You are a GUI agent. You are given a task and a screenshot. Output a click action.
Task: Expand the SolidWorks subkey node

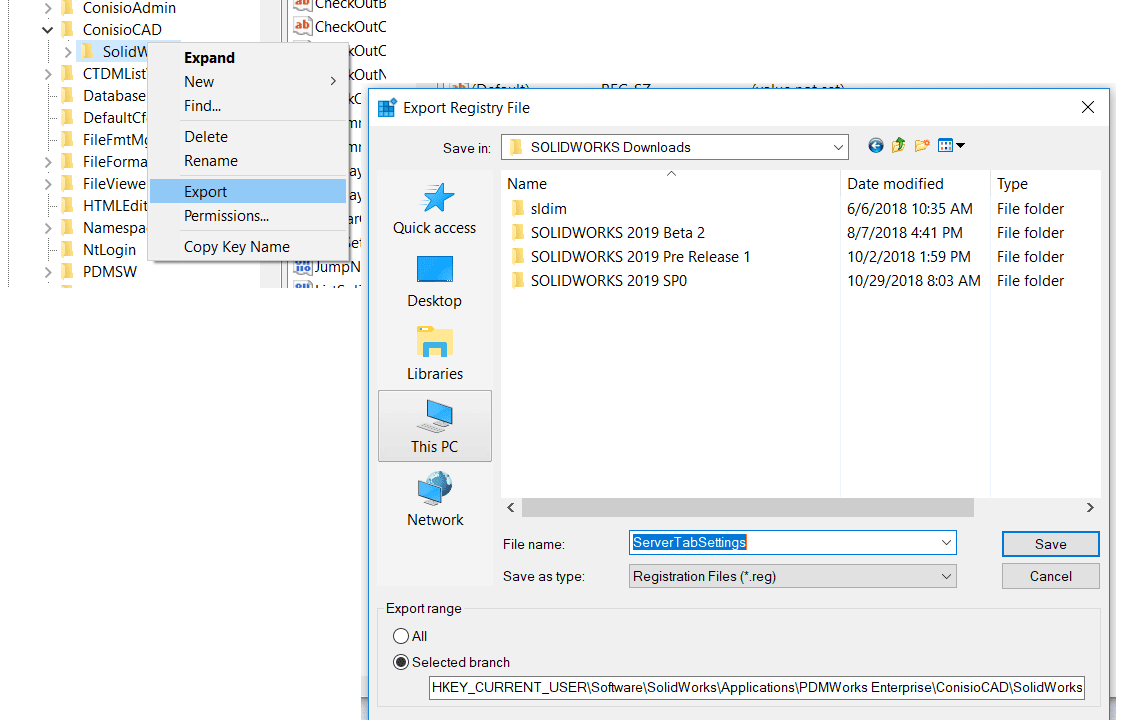(67, 52)
